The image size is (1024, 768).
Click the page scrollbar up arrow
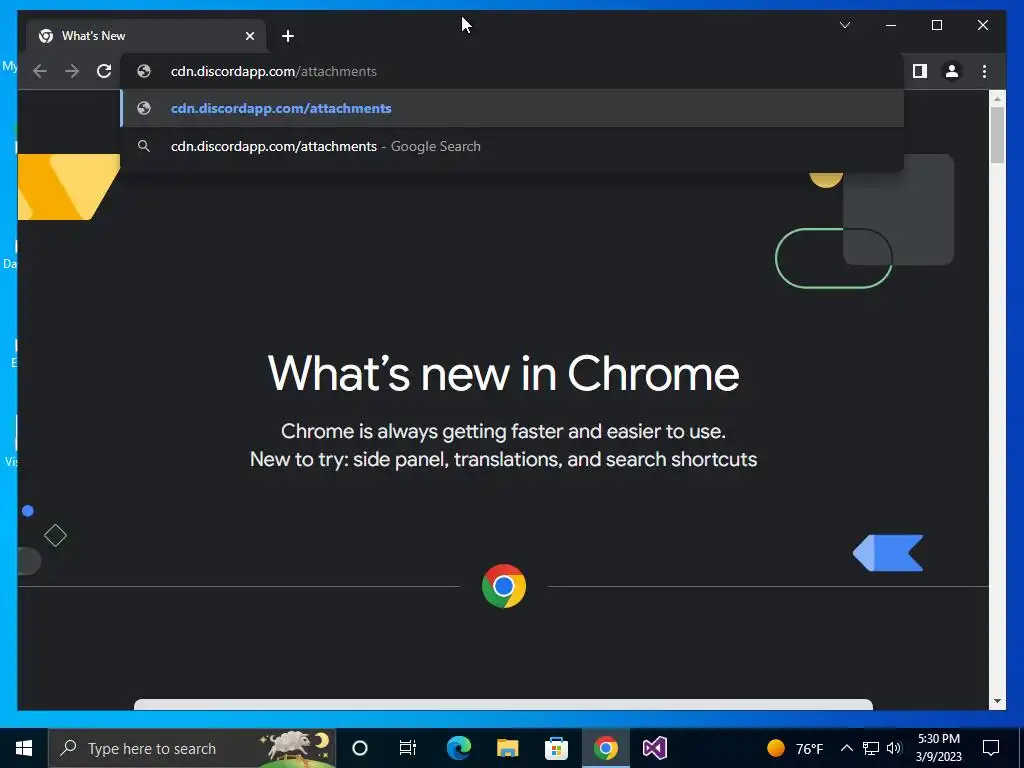tap(997, 99)
